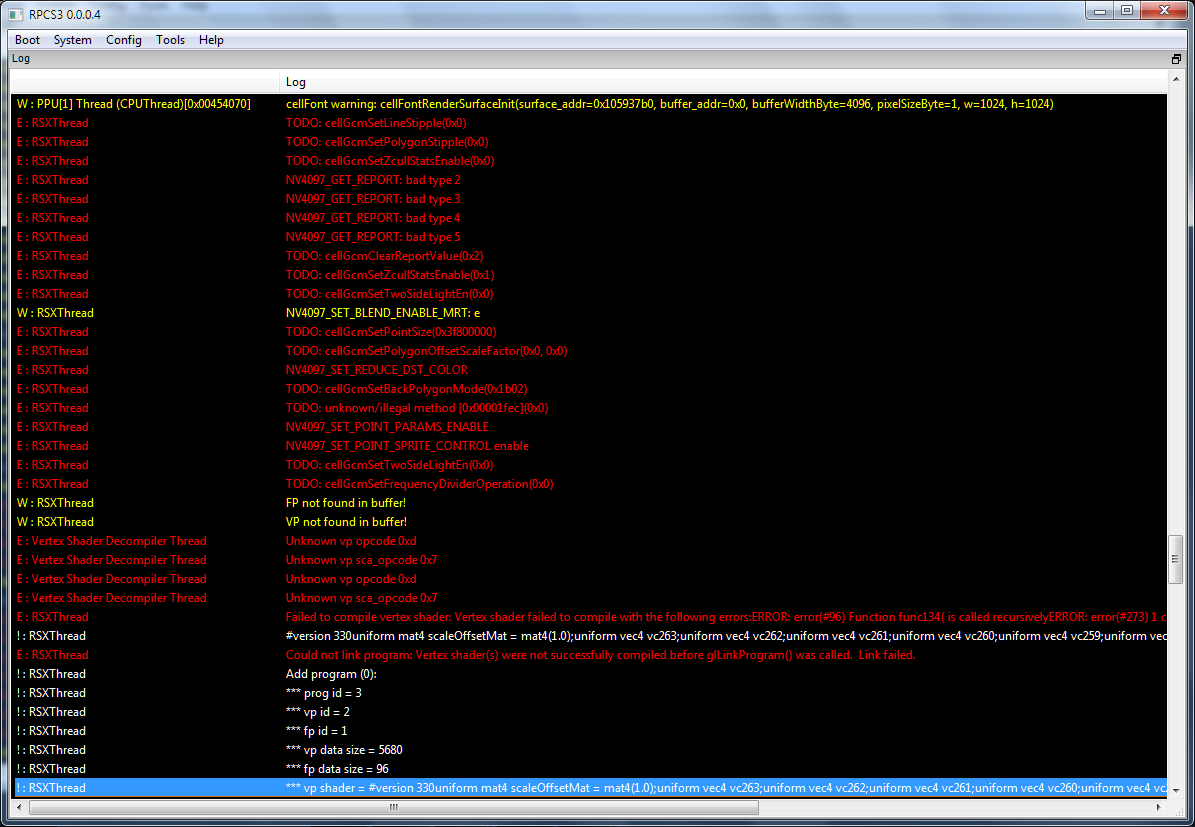Select the "FP not found in buffer!" row
This screenshot has height=827, width=1195.
pos(346,503)
